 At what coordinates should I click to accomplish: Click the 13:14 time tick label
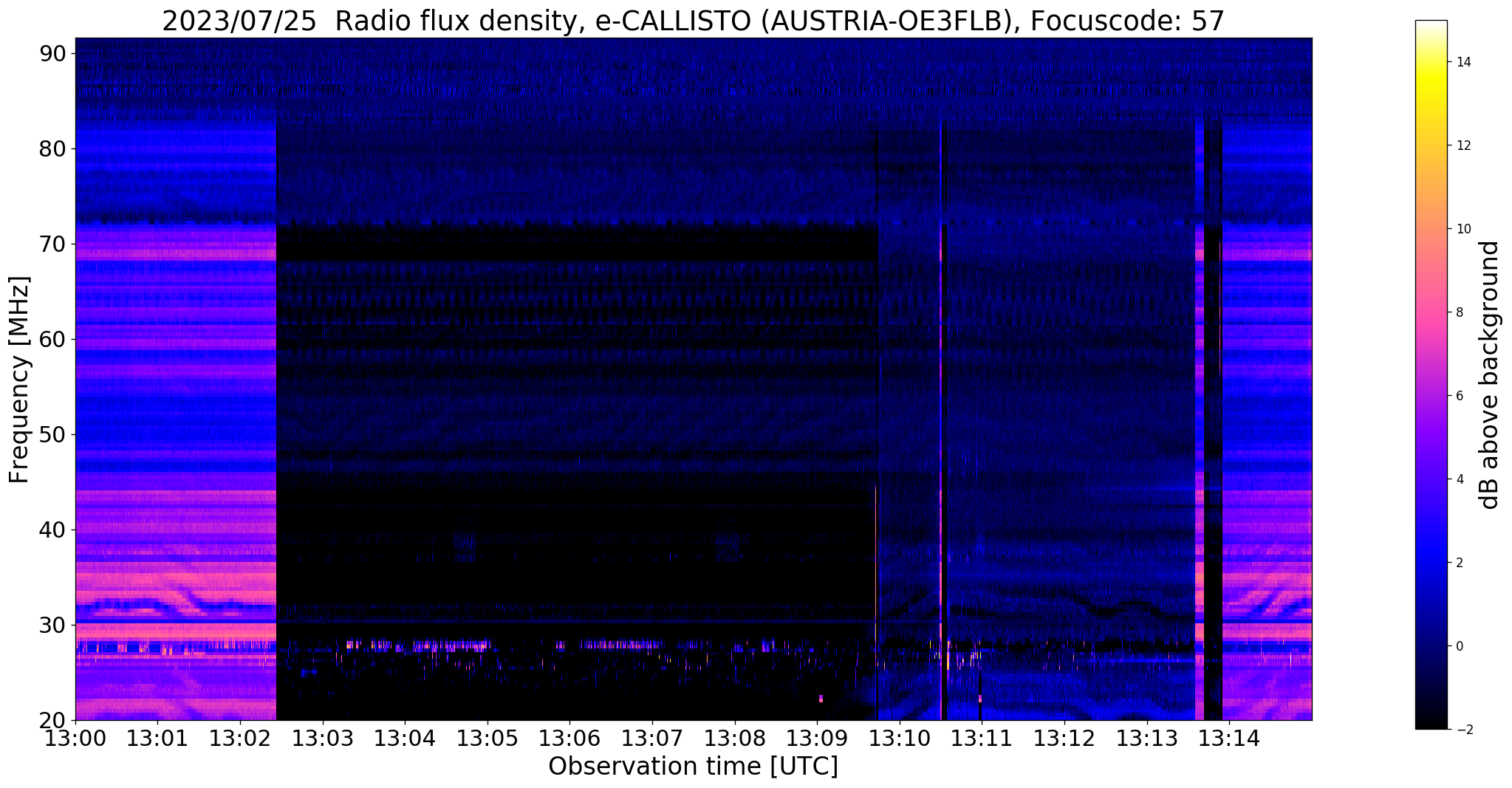coord(1229,738)
